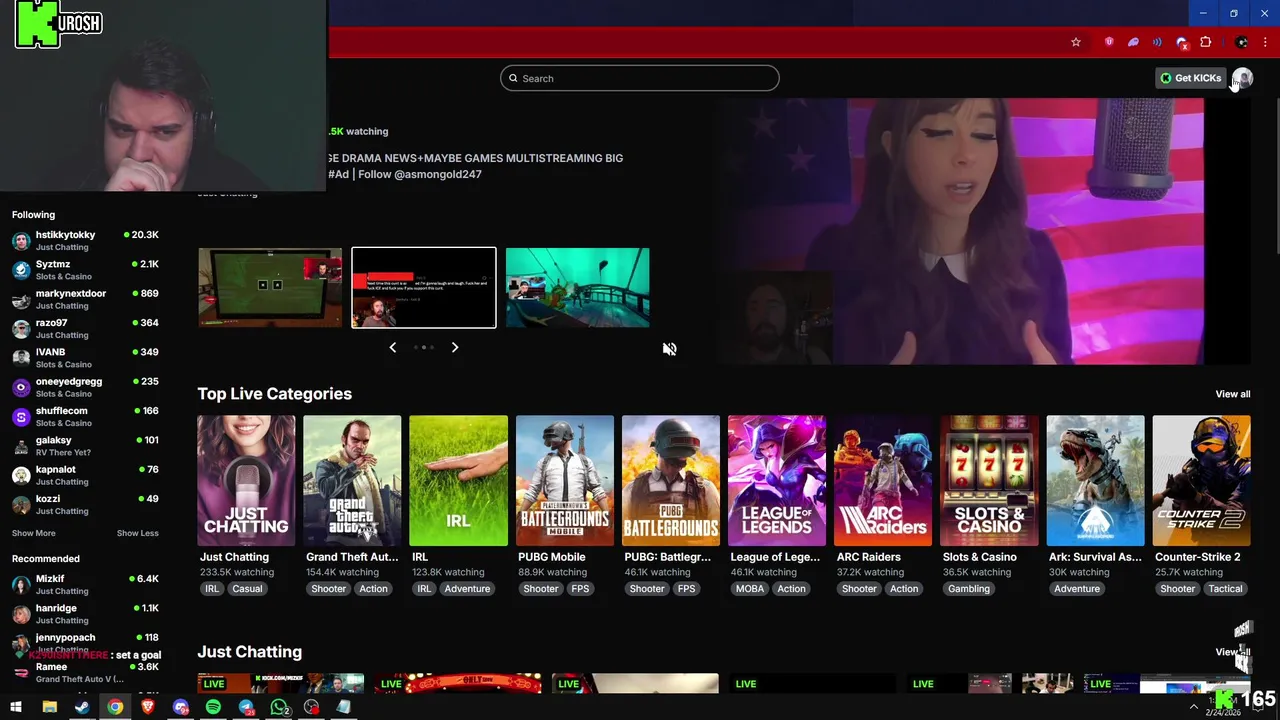Open View all for Top Live Categories
The height and width of the screenshot is (720, 1280).
1233,394
